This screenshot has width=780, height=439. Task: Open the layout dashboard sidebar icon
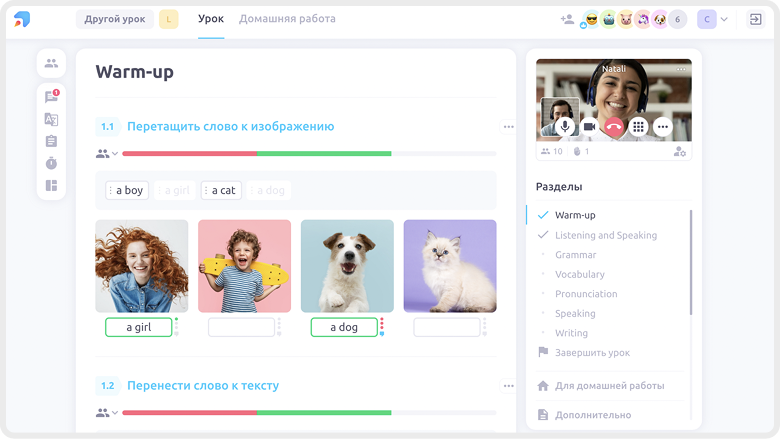pos(51,185)
